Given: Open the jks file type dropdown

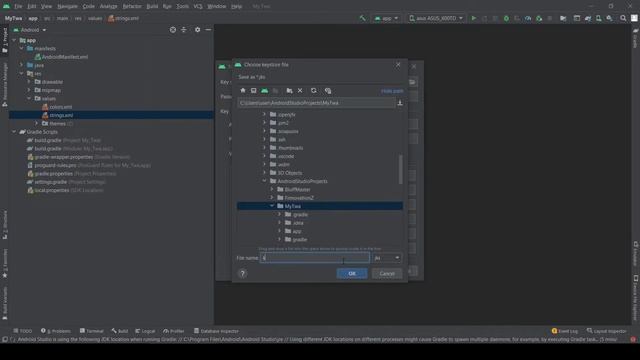Looking at the screenshot, I should click(387, 258).
